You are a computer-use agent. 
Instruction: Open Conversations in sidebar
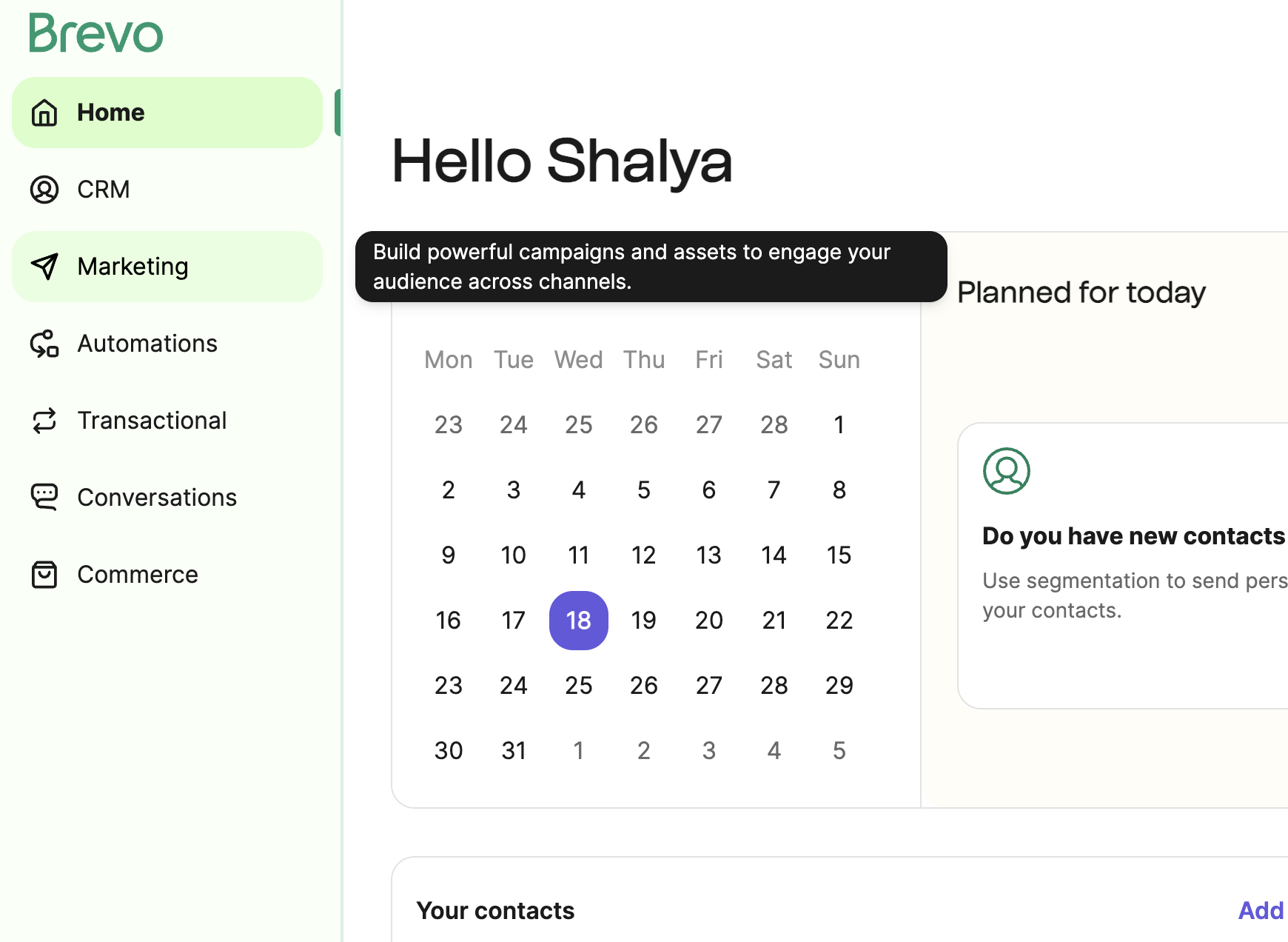coord(167,498)
